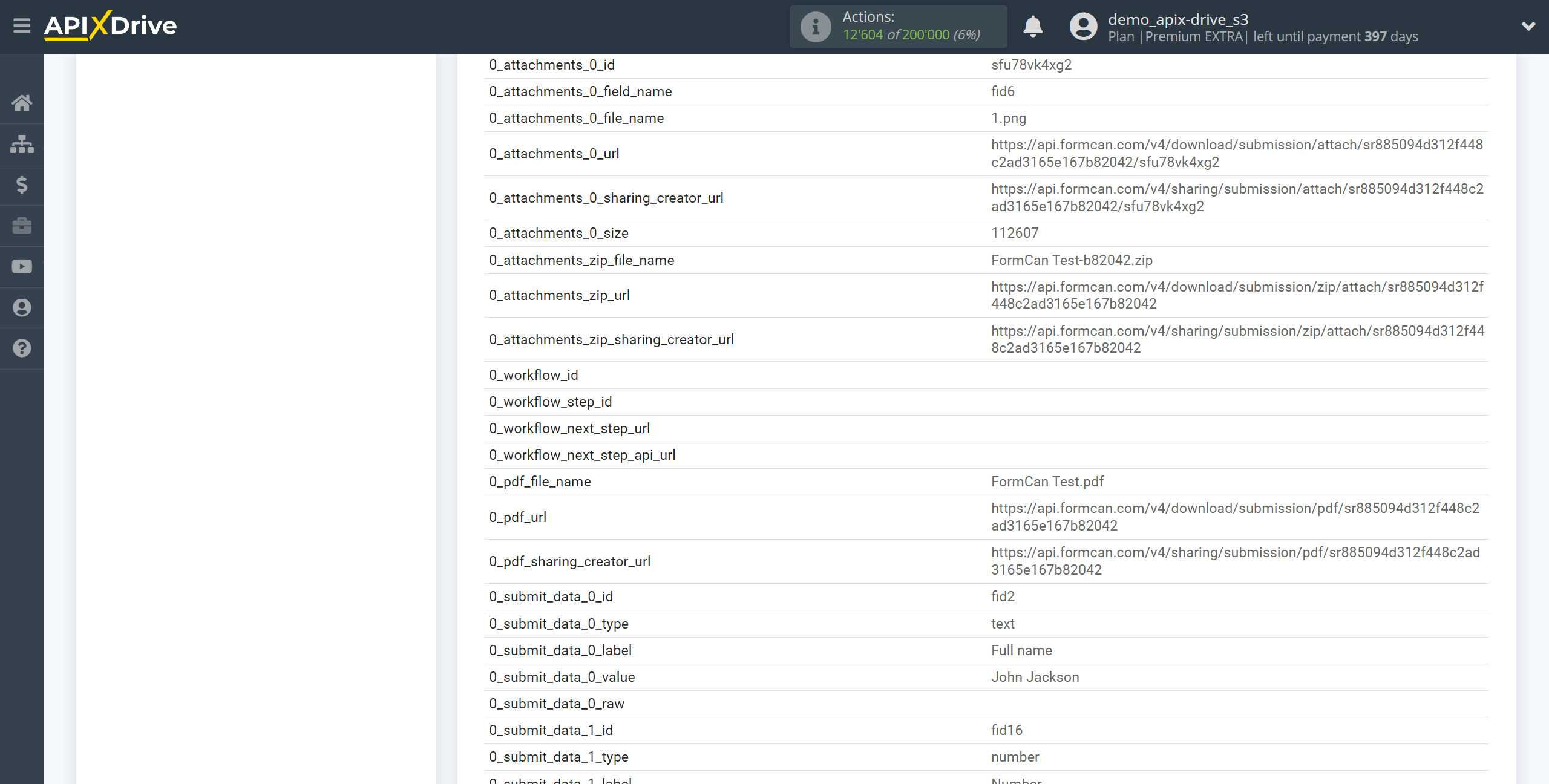Select value FormCan Test-b82042.zip
The height and width of the screenshot is (784, 1549).
1072,261
